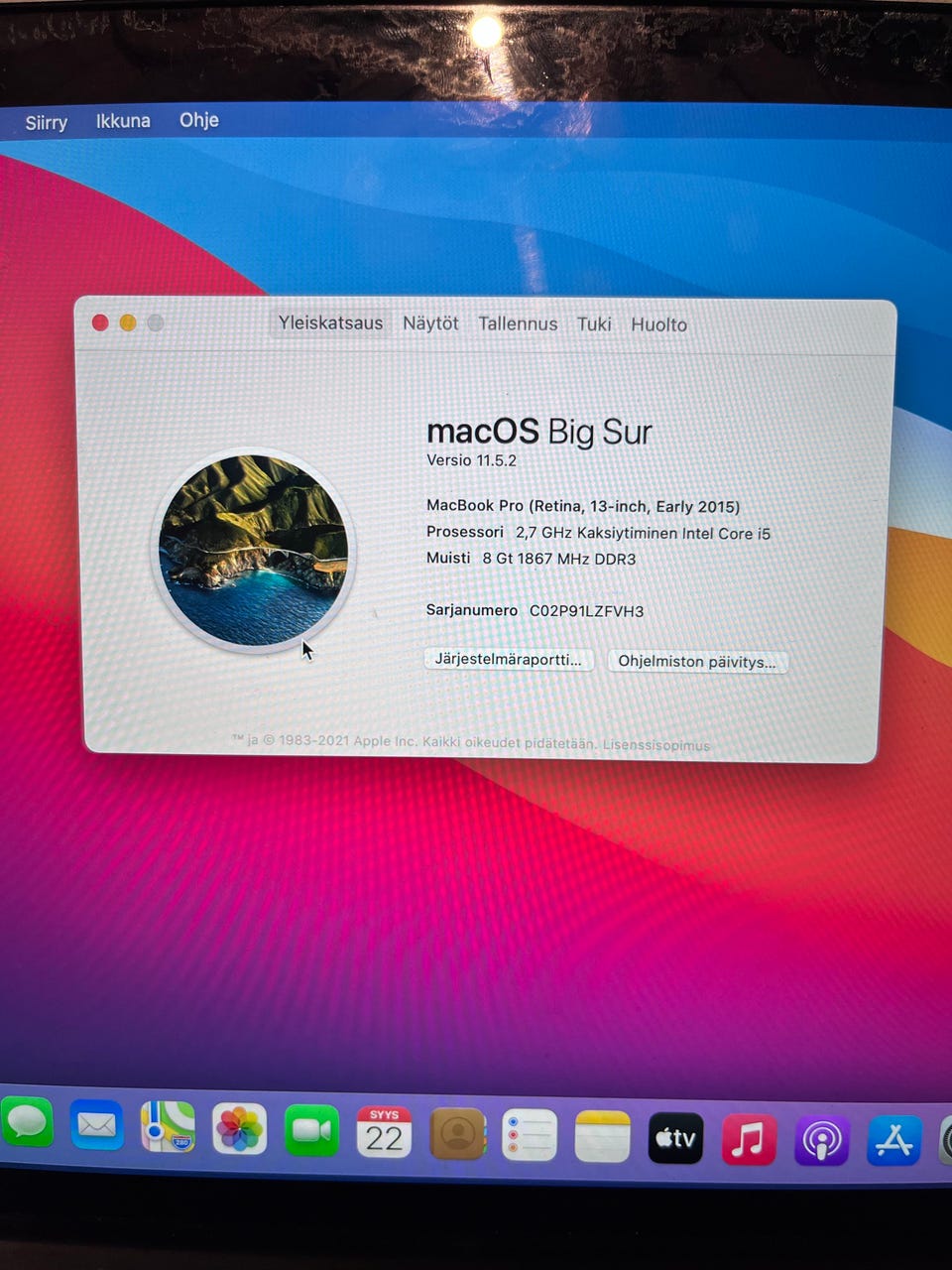Launch Podcasts from the Dock
Screen dimensions: 952x1270
pyautogui.click(x=822, y=1140)
